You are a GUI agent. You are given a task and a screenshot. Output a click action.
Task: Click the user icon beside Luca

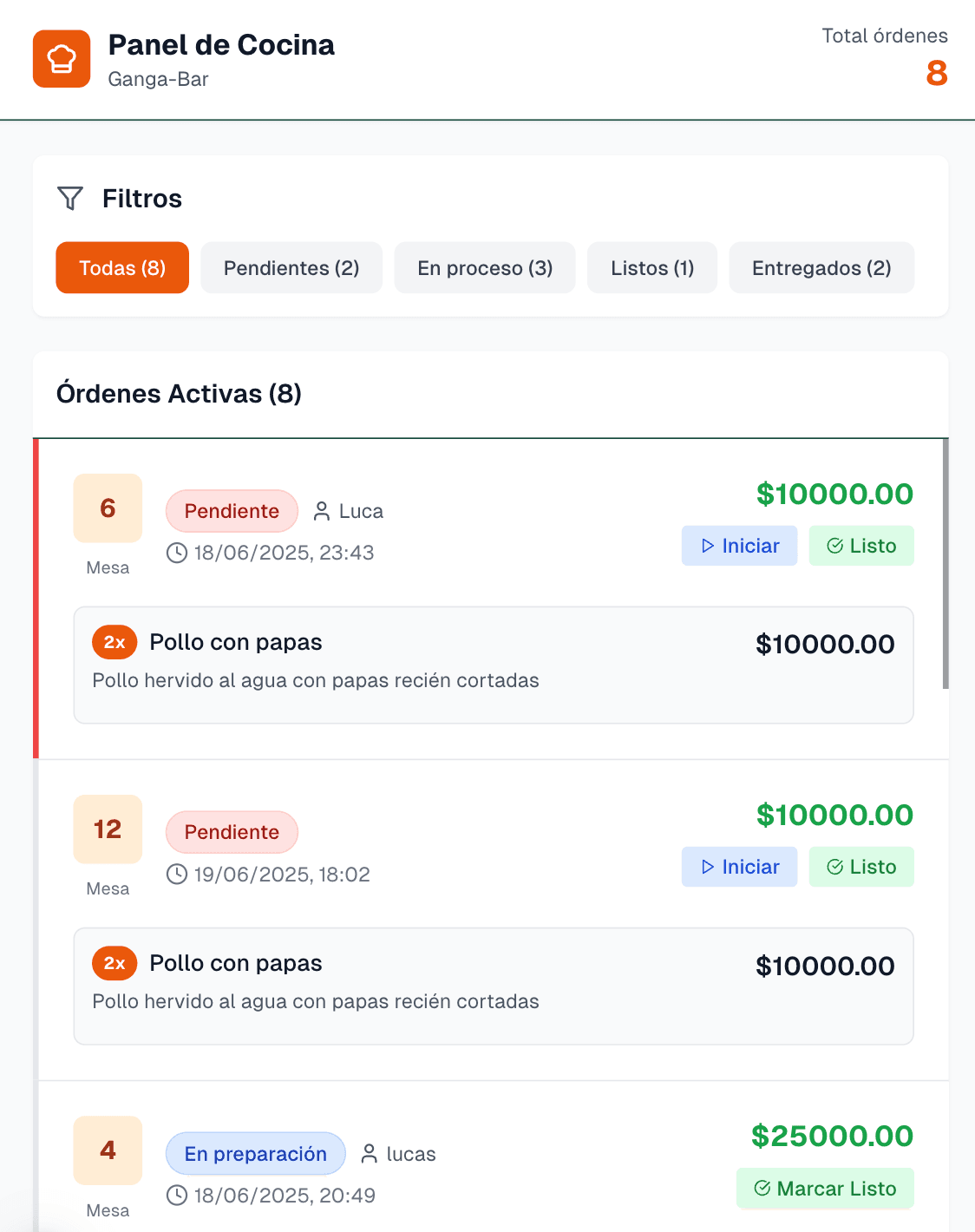pyautogui.click(x=322, y=511)
